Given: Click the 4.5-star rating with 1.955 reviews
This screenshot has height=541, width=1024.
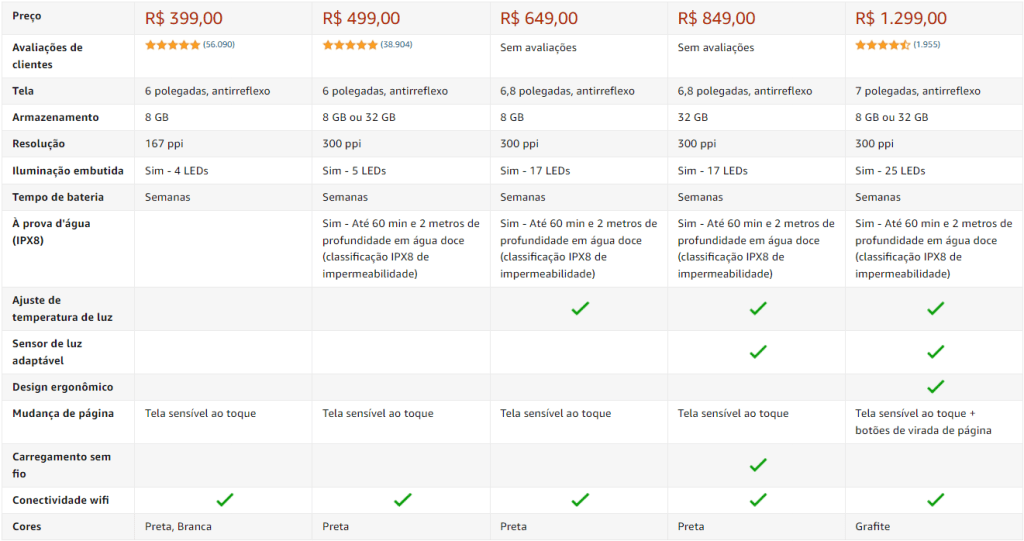Looking at the screenshot, I should pyautogui.click(x=883, y=45).
